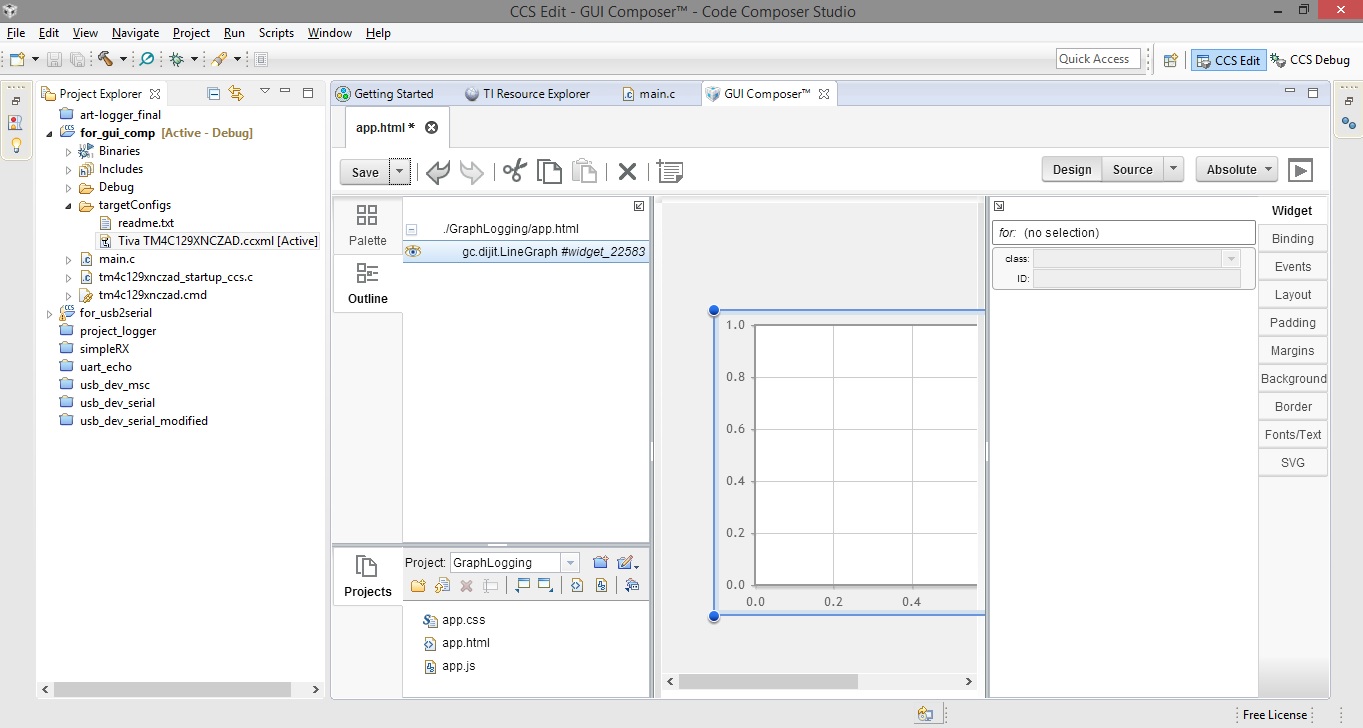Switch to Design view mode
The width and height of the screenshot is (1363, 728).
[1072, 169]
